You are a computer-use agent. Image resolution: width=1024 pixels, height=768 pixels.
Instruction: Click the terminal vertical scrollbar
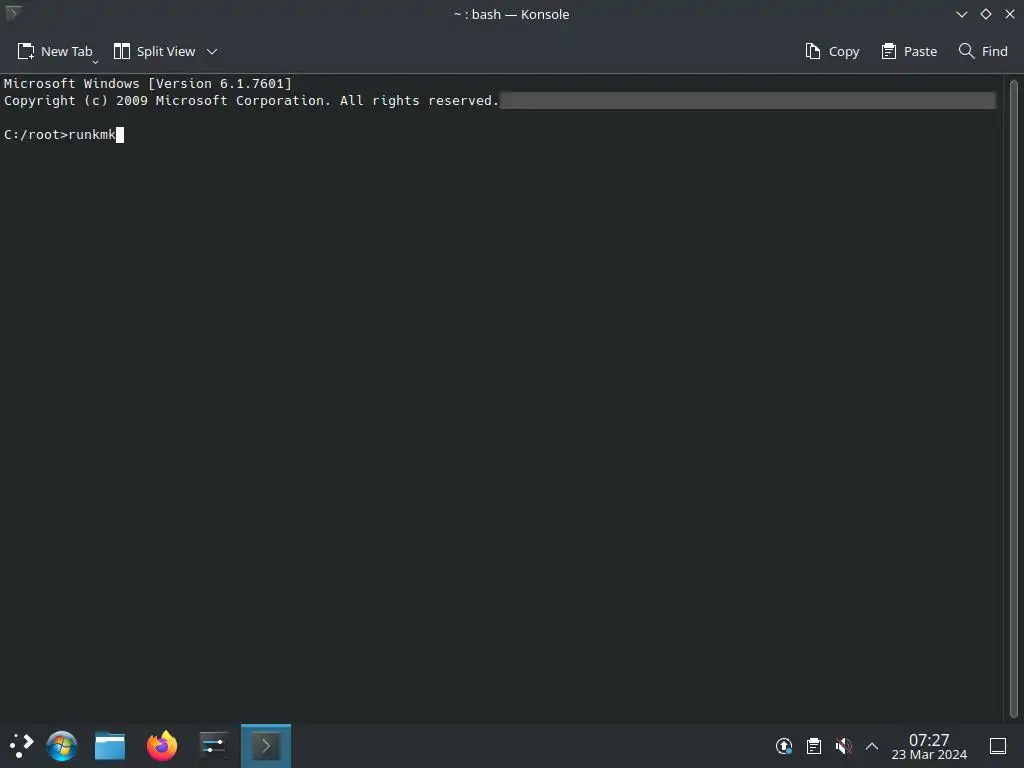tap(1014, 398)
